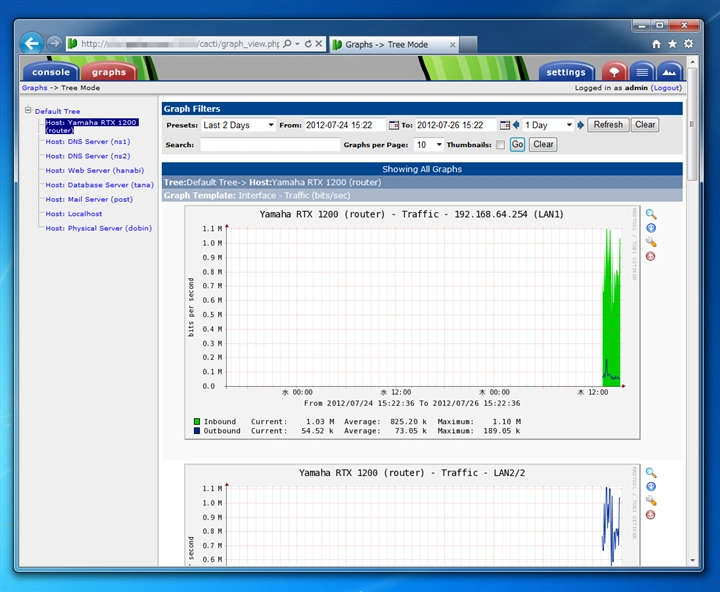Open the address bar autocomplete dropdown arrow
Screen dimensions: 720x592
coord(298,44)
